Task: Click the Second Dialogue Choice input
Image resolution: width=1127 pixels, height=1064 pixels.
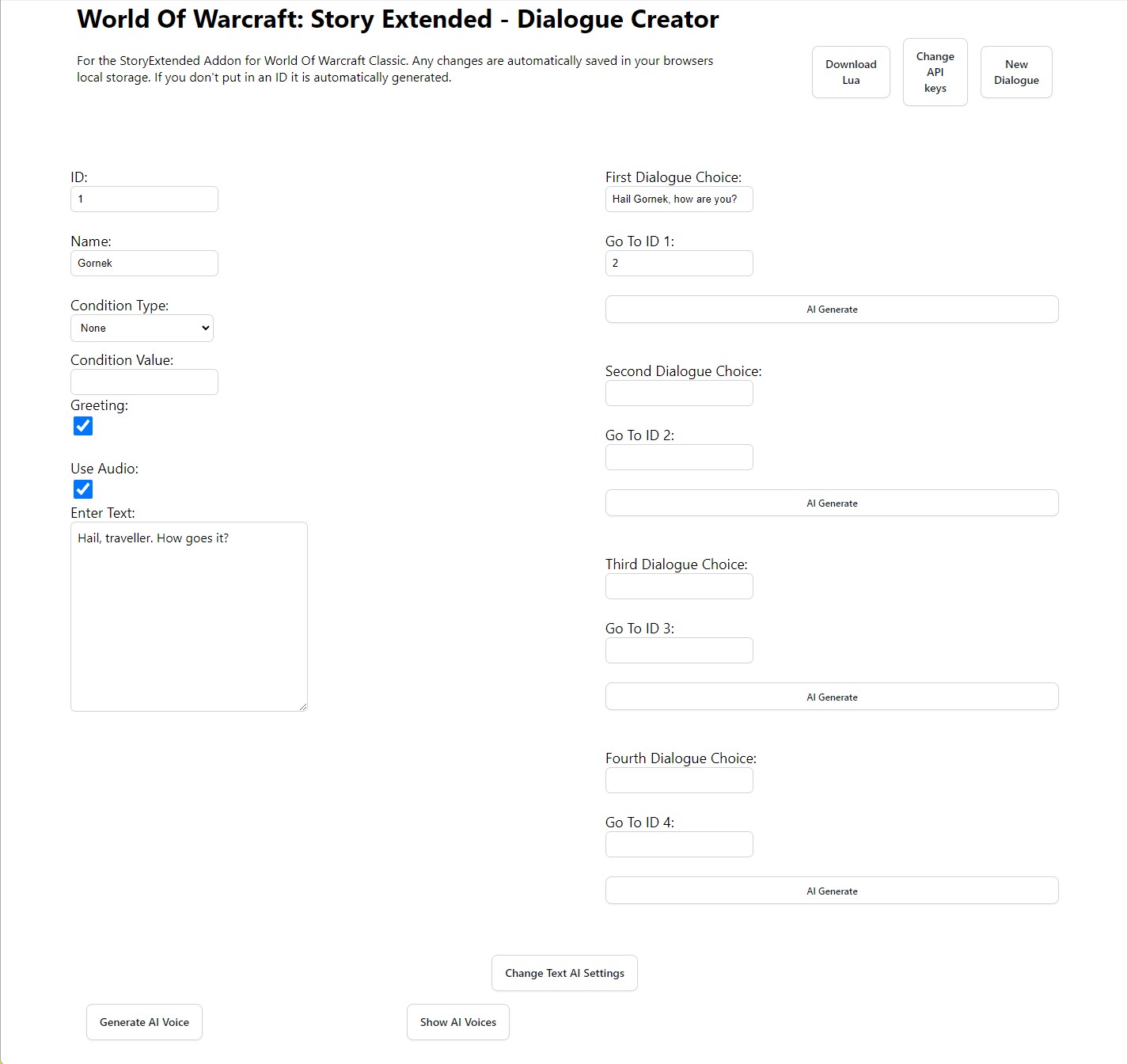Action: 679,393
